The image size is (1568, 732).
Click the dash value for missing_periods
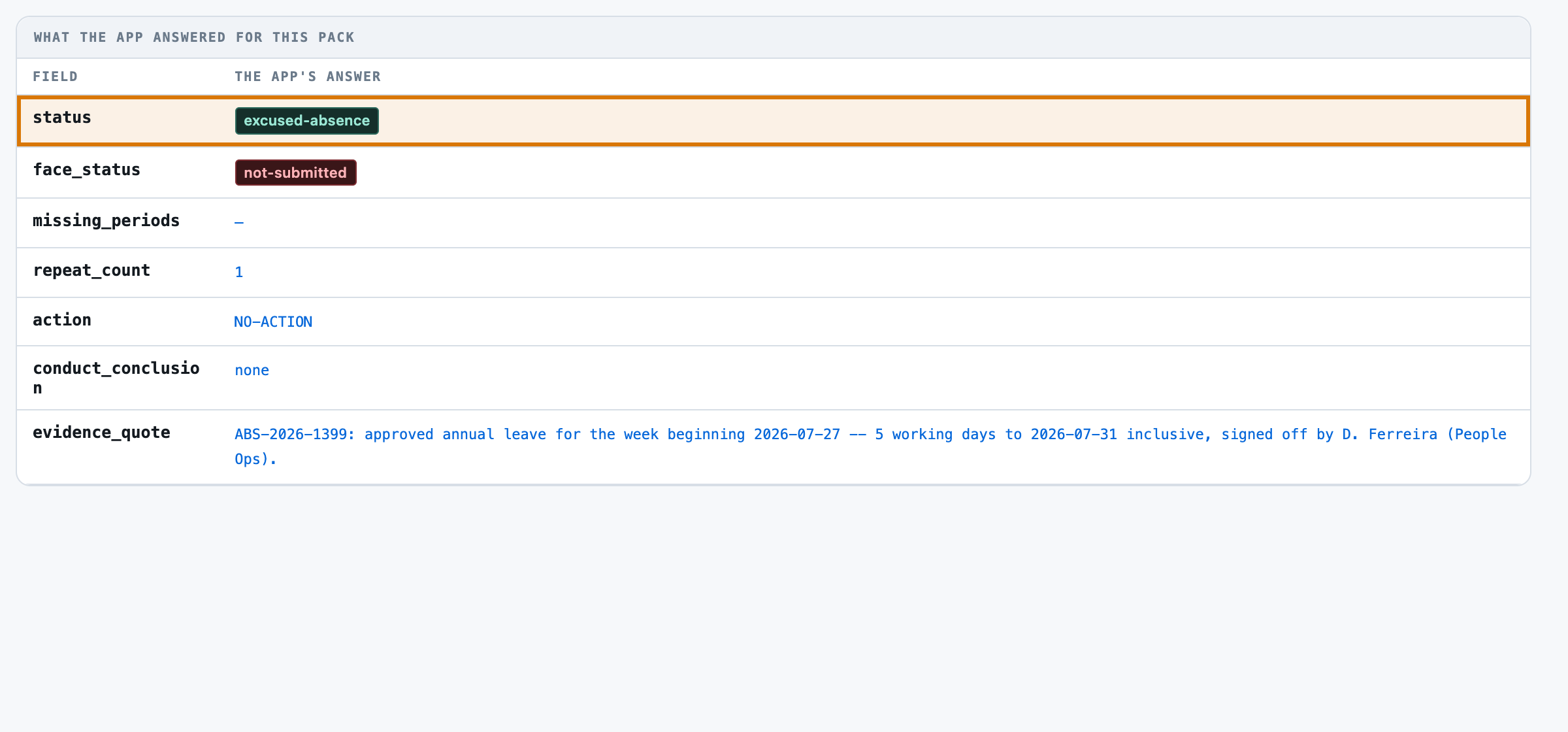coord(239,223)
